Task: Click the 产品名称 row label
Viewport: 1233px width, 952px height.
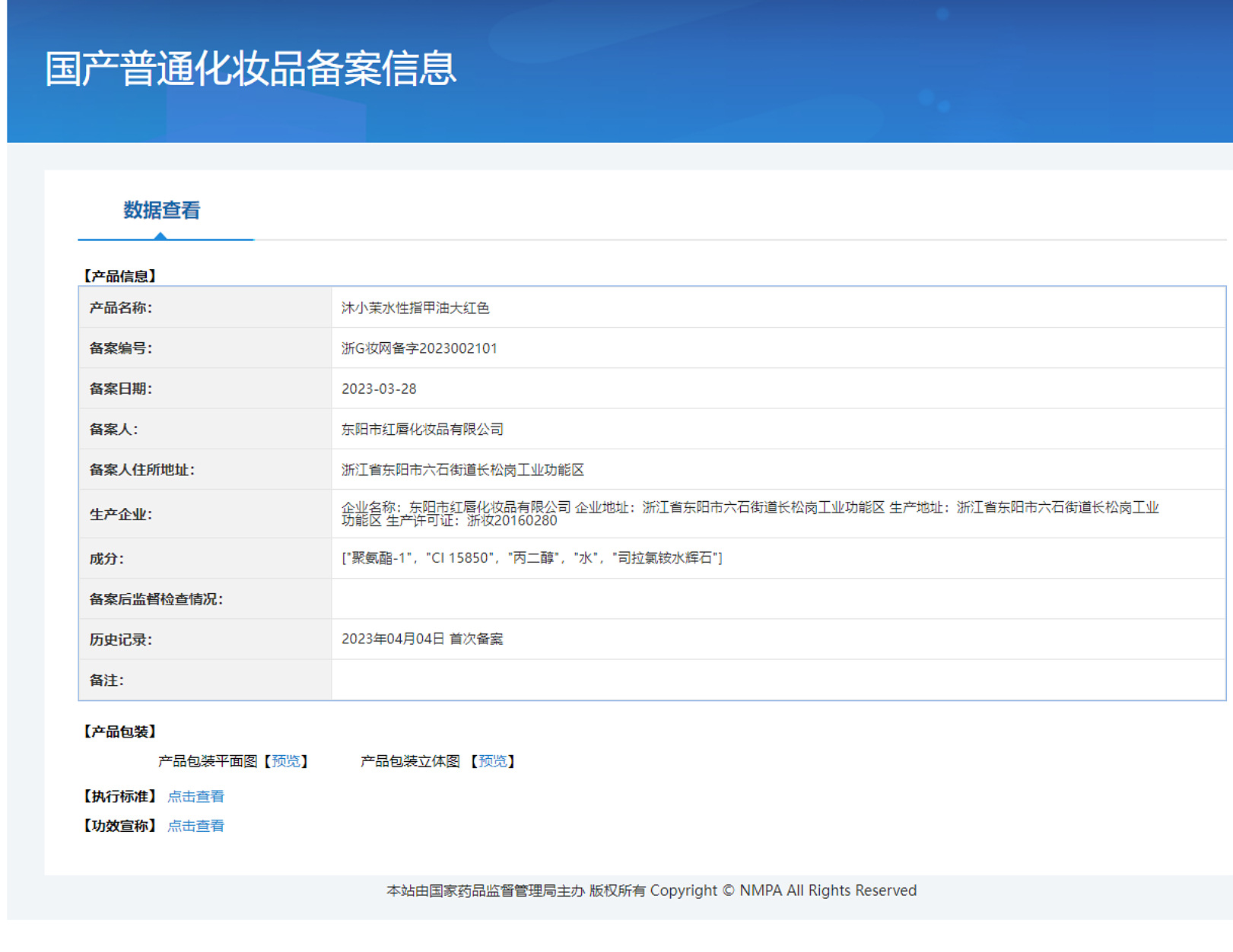Action: point(121,308)
